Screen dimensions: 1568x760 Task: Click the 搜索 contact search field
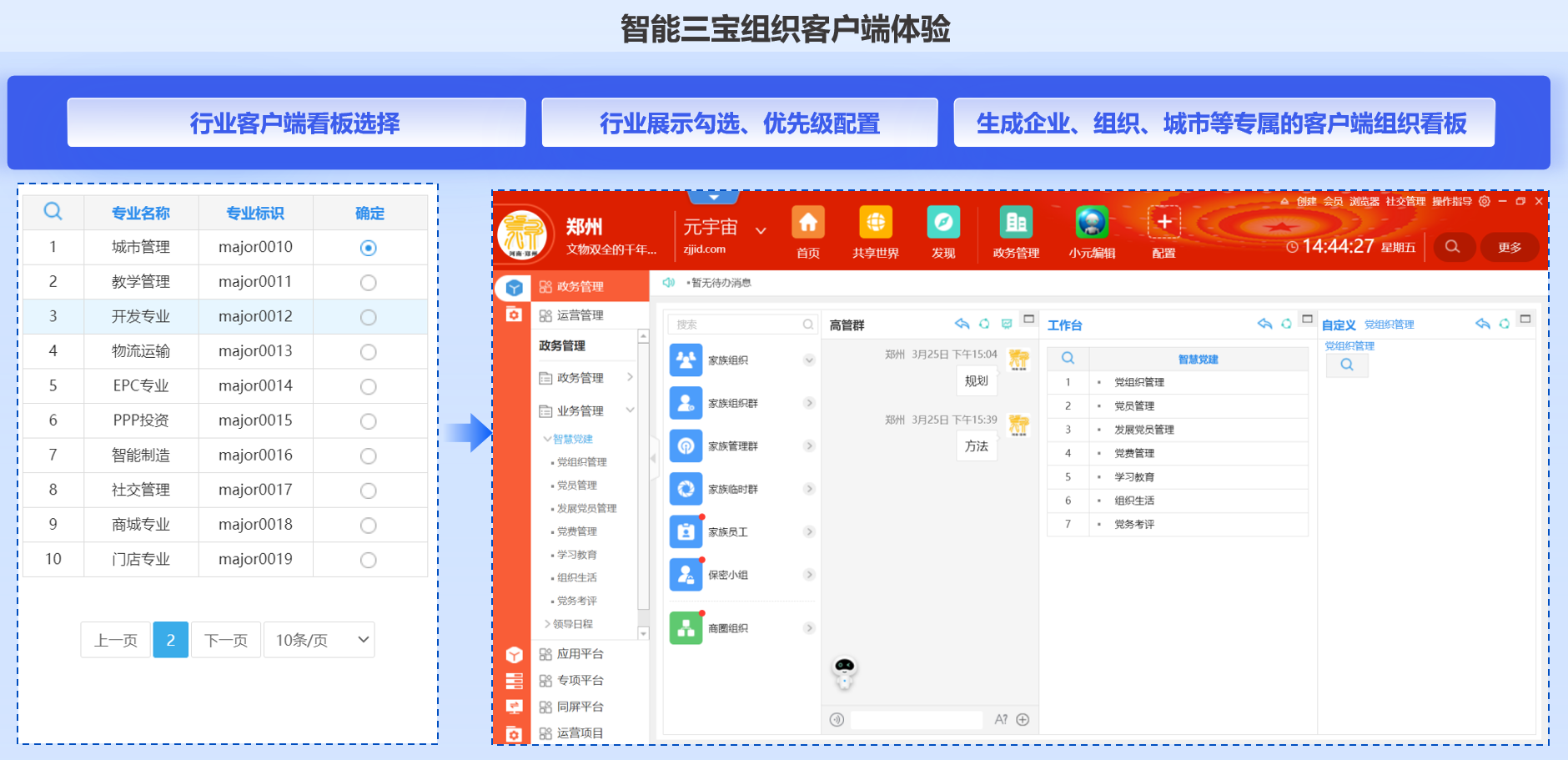pos(737,325)
